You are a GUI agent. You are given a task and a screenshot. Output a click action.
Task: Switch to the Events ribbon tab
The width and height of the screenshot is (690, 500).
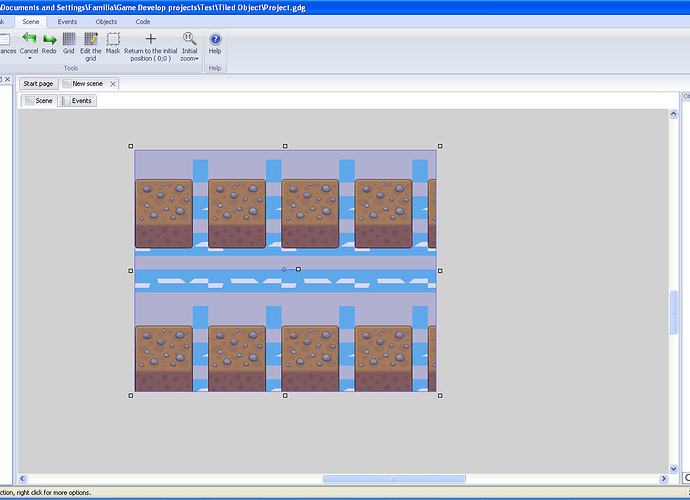coord(67,22)
